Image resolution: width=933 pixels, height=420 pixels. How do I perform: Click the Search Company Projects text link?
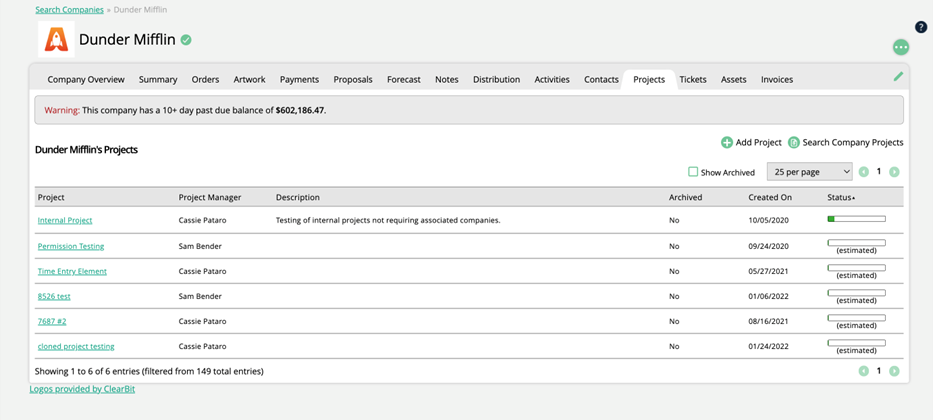click(x=853, y=143)
